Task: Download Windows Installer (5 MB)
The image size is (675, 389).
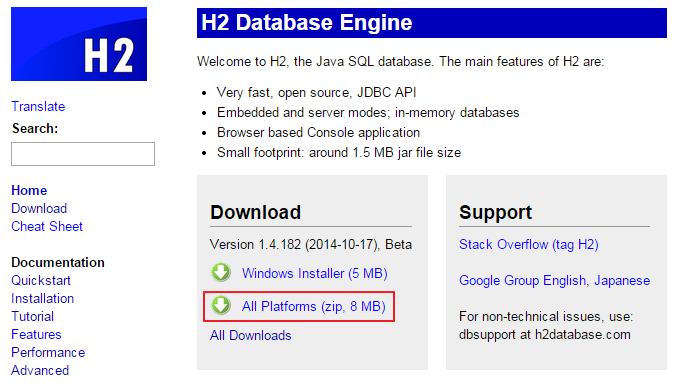Action: [315, 273]
